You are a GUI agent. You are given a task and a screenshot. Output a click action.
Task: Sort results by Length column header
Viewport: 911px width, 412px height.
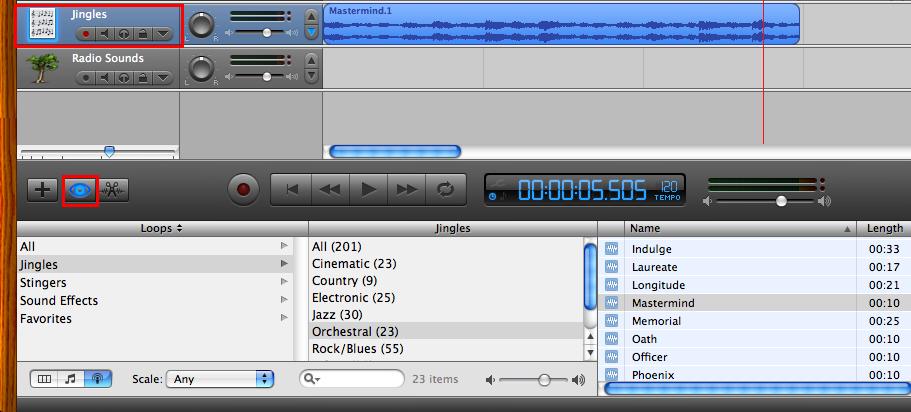pos(884,228)
